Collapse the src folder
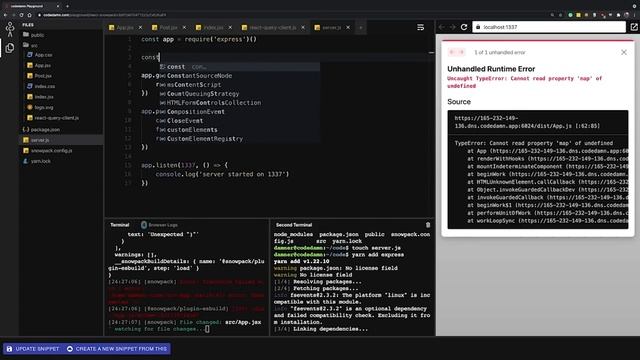The height and width of the screenshot is (360, 640). pos(31,45)
